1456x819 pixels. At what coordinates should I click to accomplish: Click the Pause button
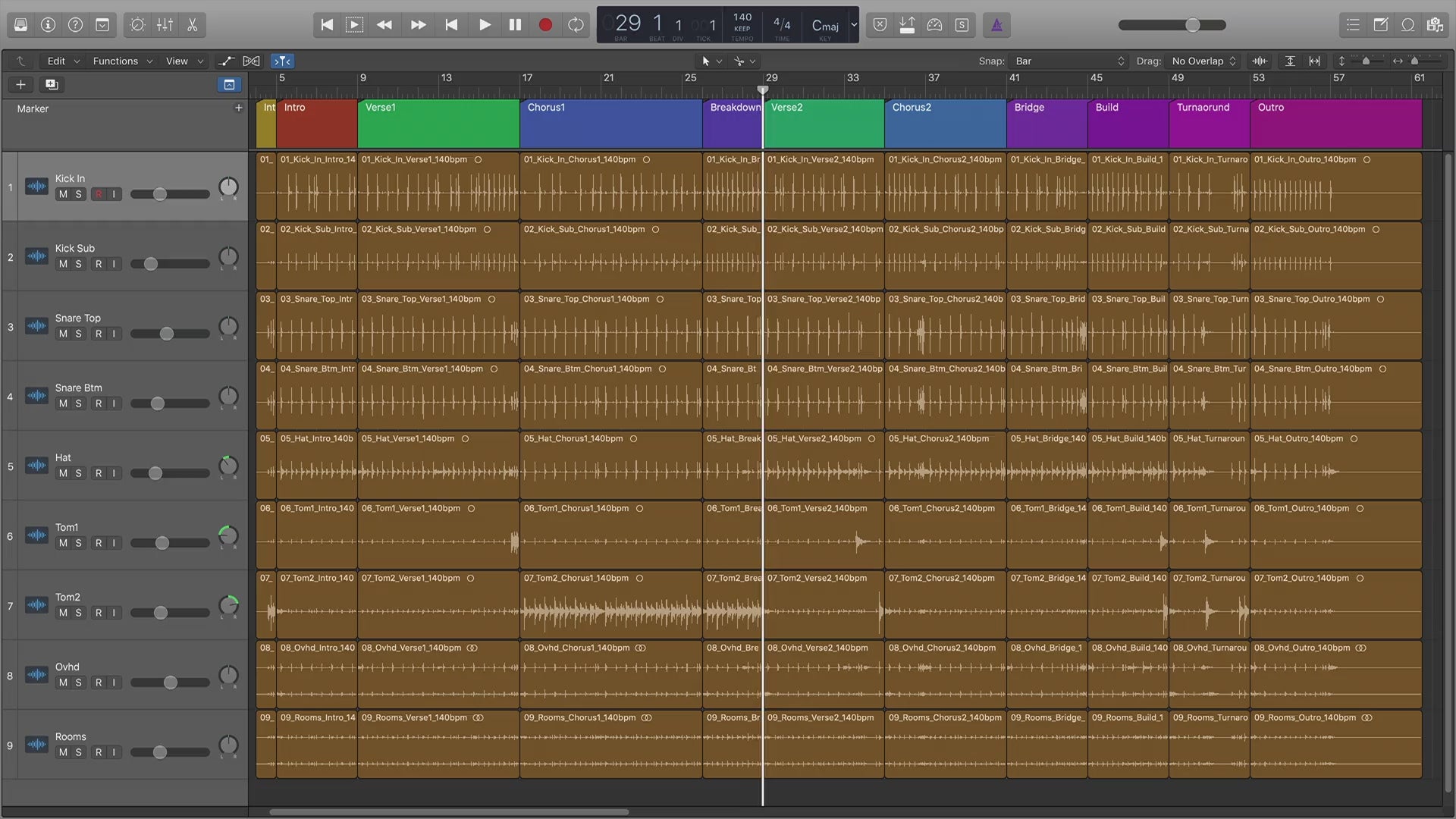(515, 25)
